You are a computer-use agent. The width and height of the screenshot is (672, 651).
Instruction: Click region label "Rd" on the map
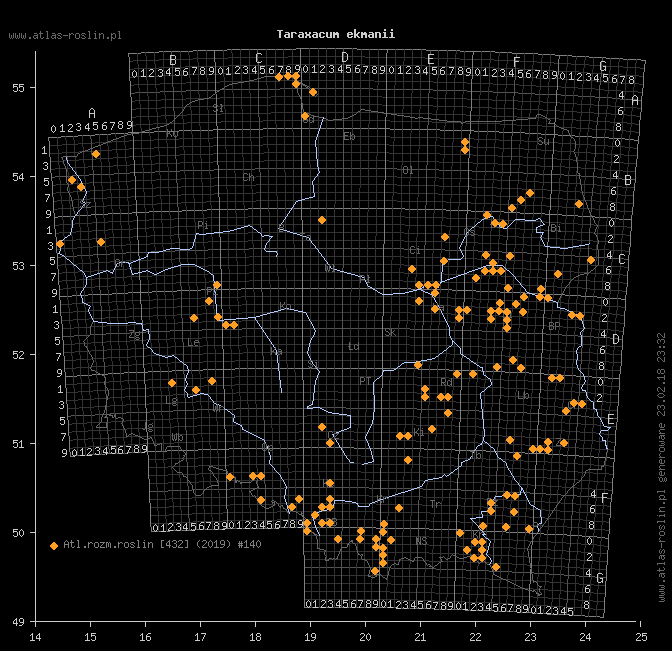pos(447,382)
